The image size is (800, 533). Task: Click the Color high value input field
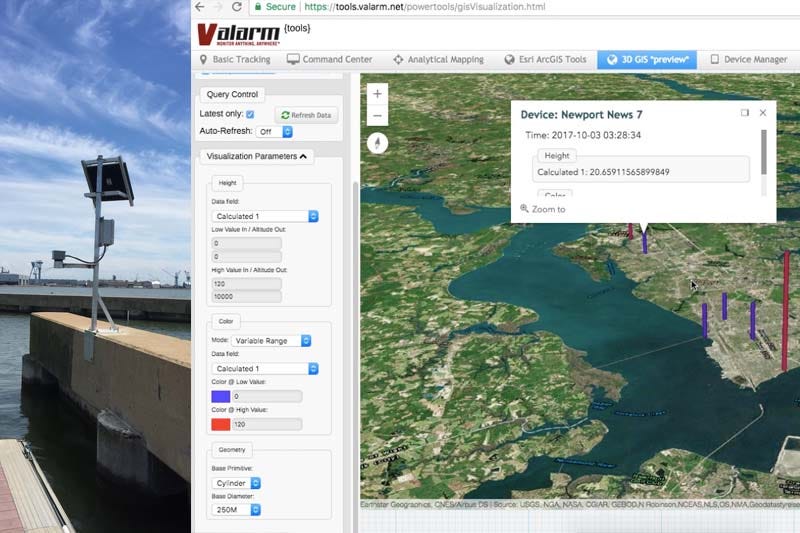coord(267,424)
